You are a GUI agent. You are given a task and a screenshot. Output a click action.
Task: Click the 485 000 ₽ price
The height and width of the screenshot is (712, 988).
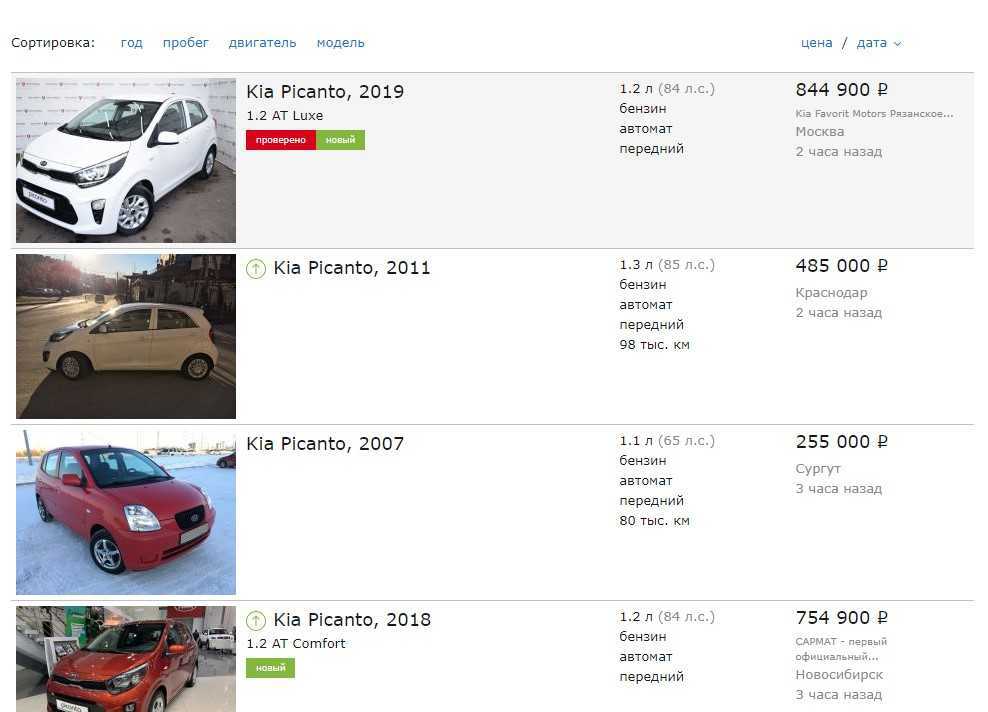841,266
